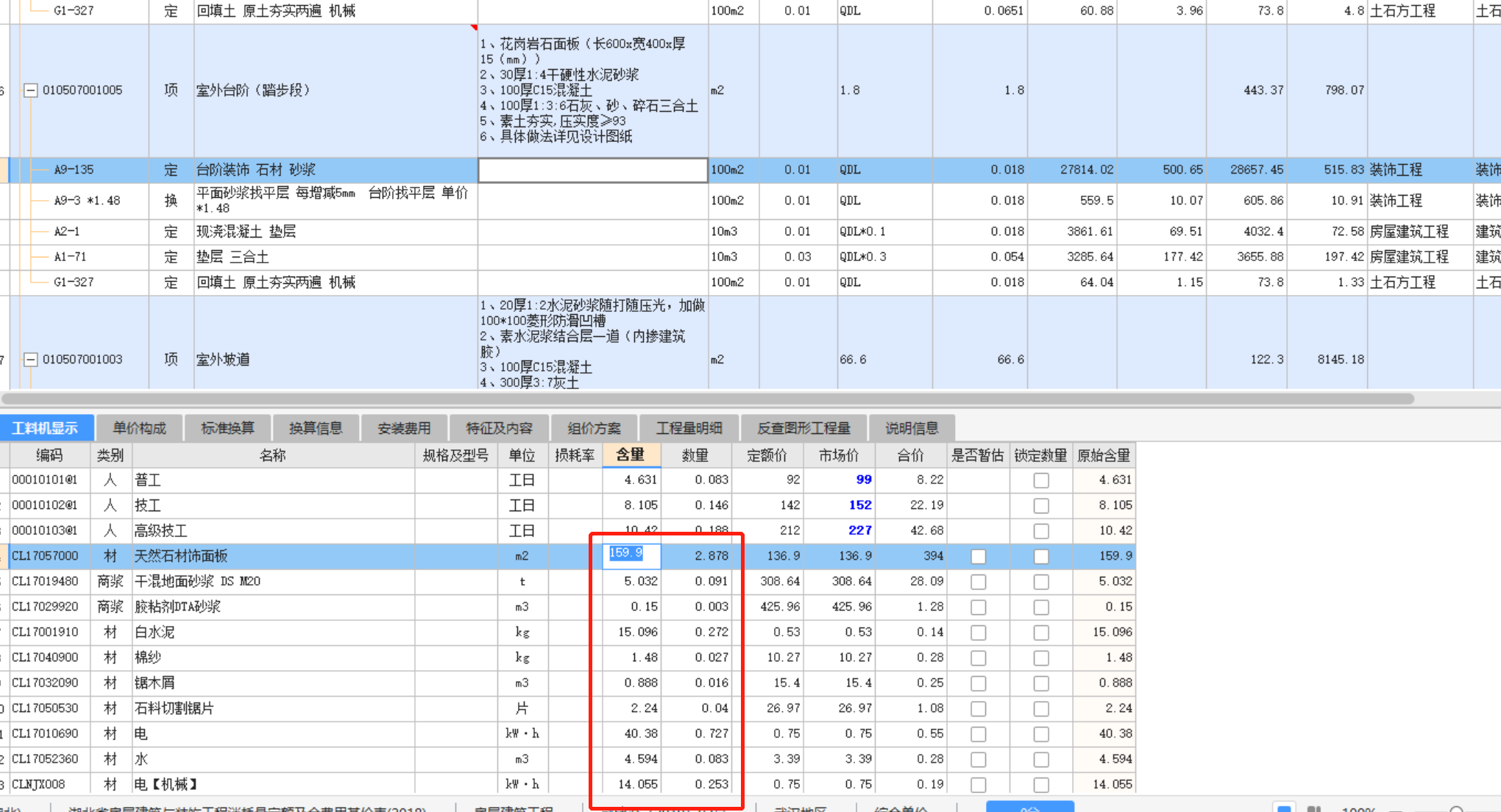The height and width of the screenshot is (812, 1501).
Task: Toggle 锁定数量 for 电 CL17010690
Action: click(x=1041, y=734)
